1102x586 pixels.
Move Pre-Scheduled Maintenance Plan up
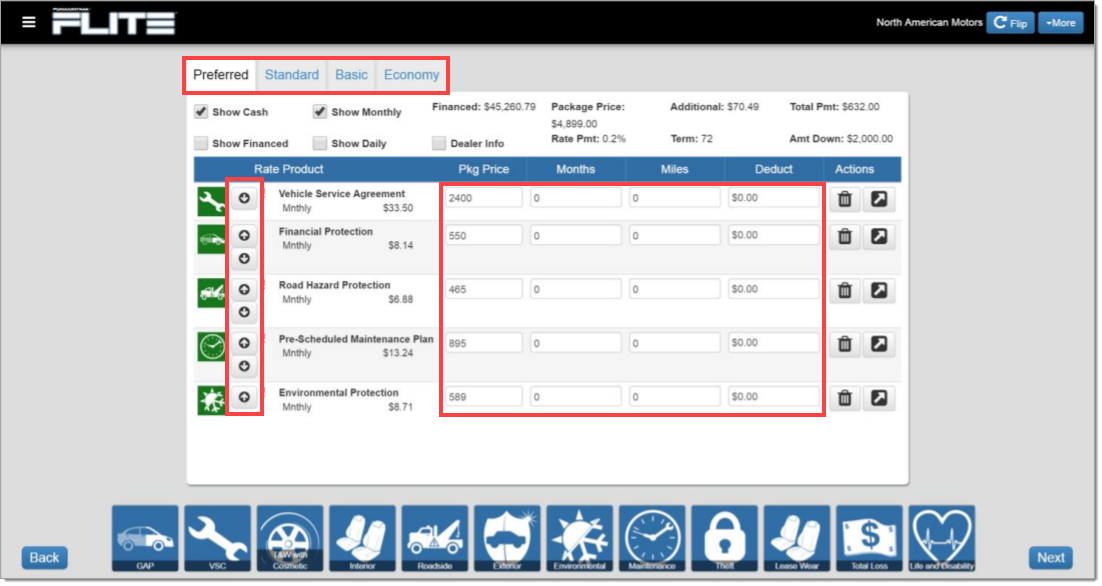tap(245, 343)
